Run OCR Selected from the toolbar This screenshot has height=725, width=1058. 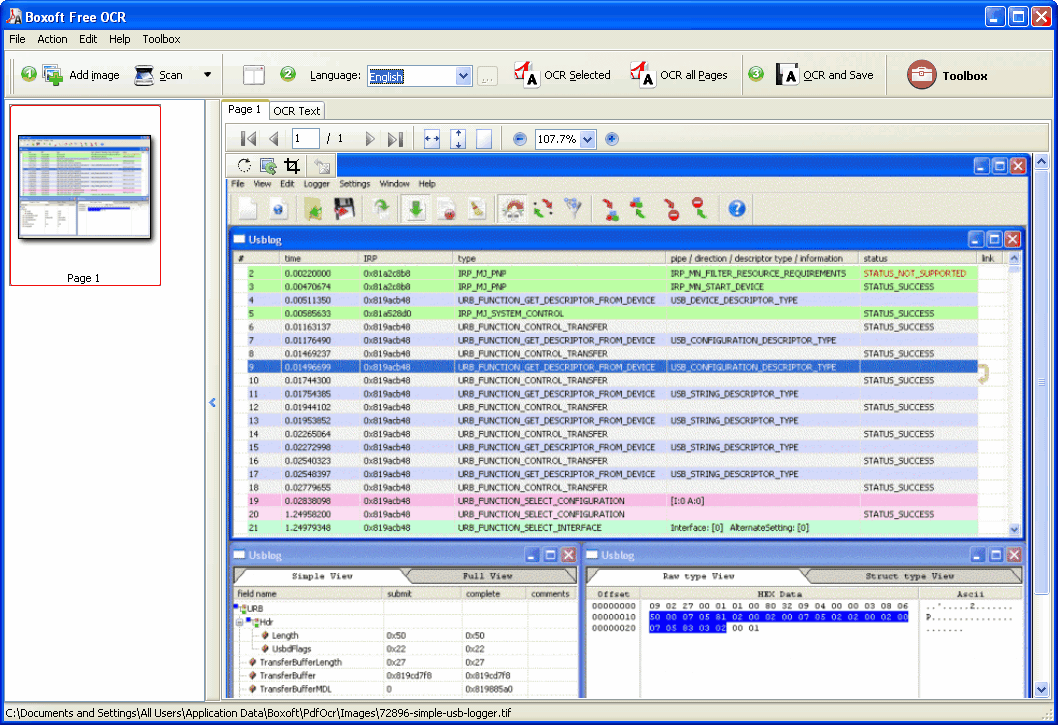pyautogui.click(x=553, y=74)
